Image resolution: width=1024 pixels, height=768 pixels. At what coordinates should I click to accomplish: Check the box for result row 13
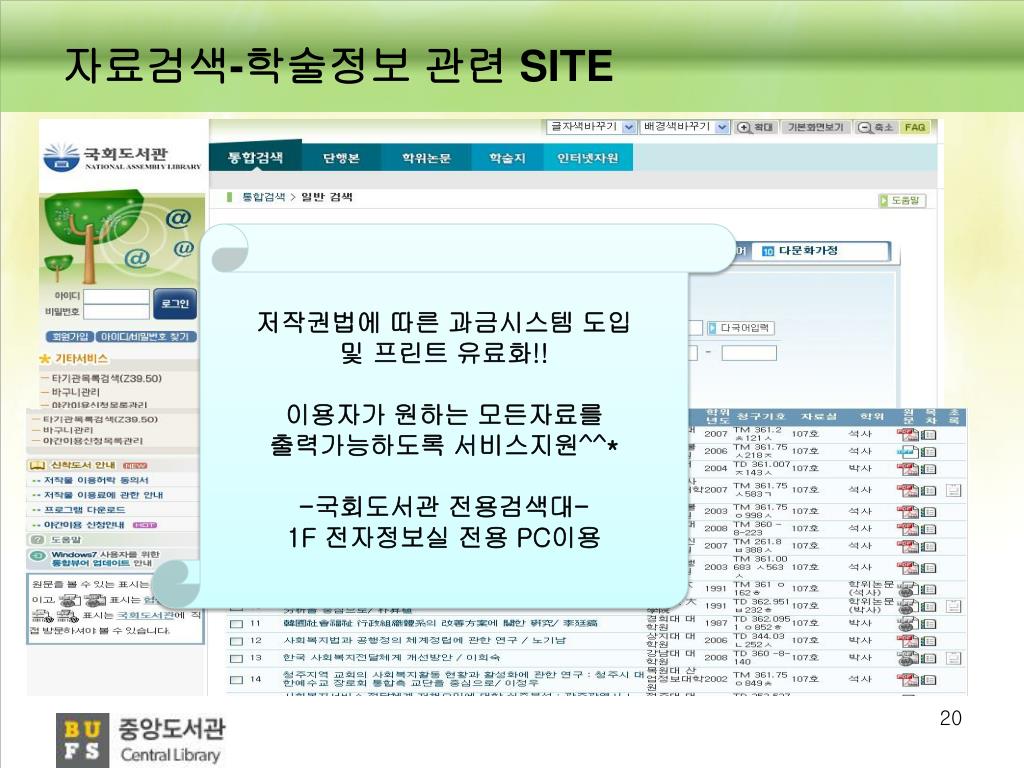pyautogui.click(x=236, y=658)
